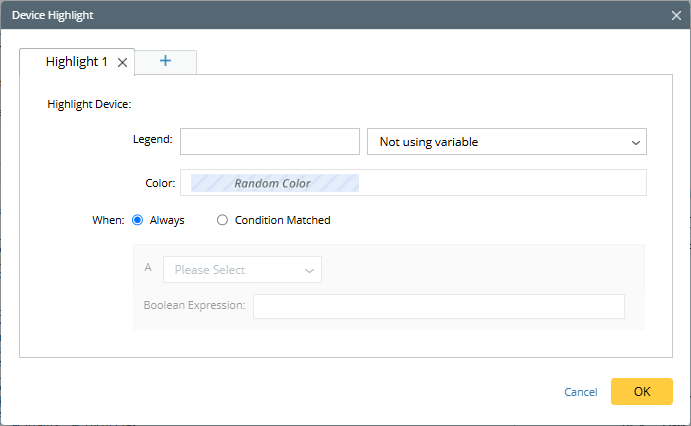
Task: Enable the Condition Matched option
Action: (x=222, y=220)
